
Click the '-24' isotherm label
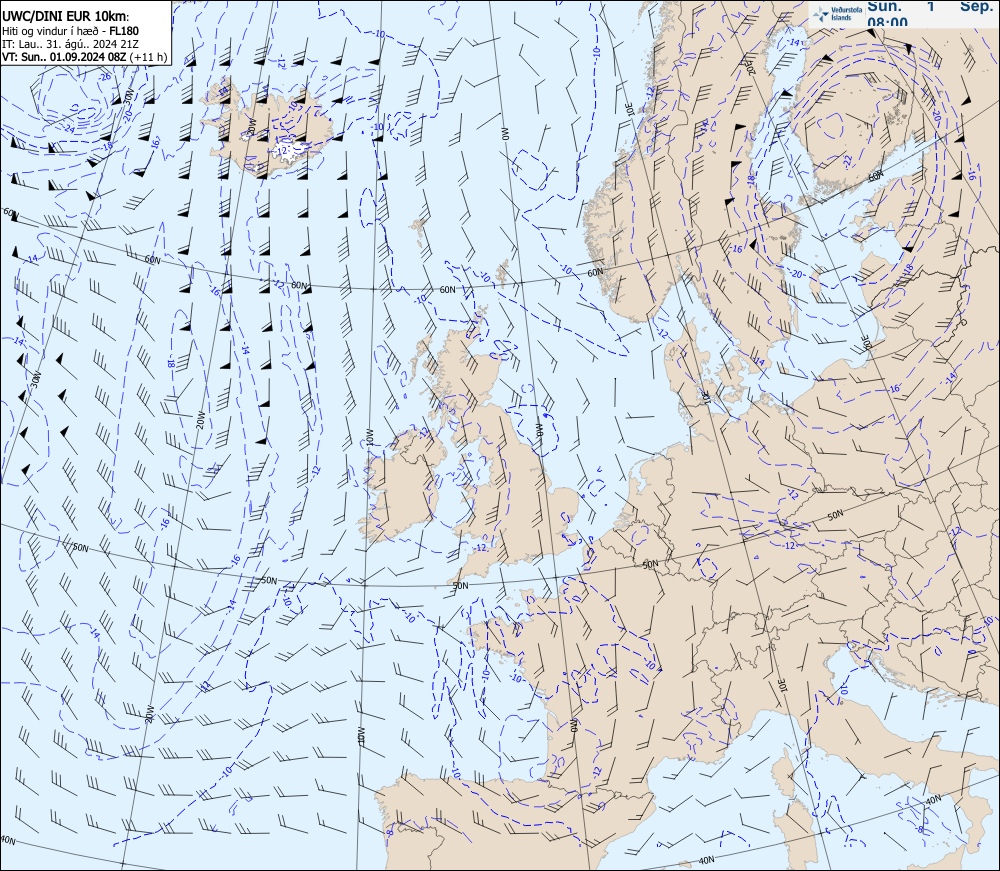click(x=69, y=128)
